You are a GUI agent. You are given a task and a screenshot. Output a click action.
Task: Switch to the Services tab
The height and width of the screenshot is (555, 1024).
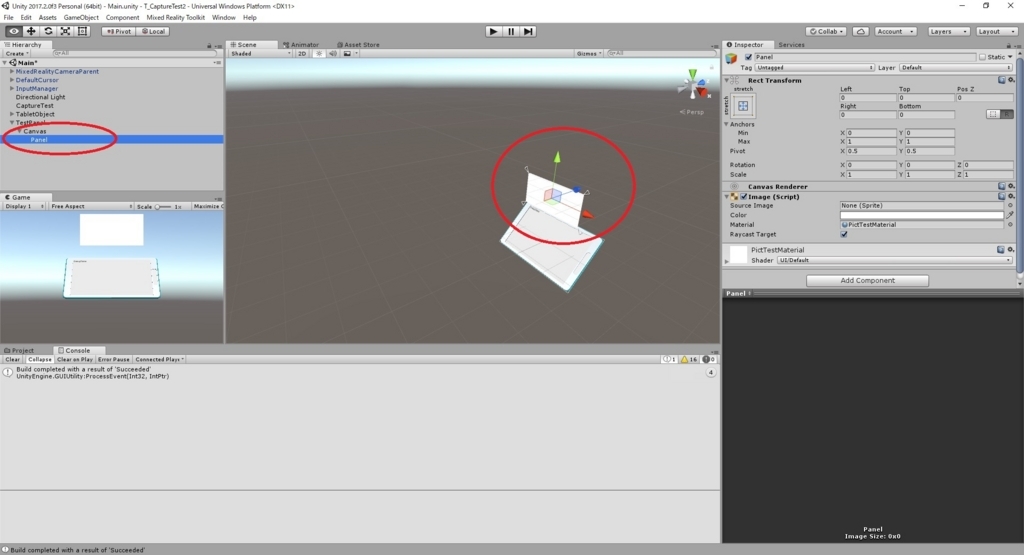792,45
